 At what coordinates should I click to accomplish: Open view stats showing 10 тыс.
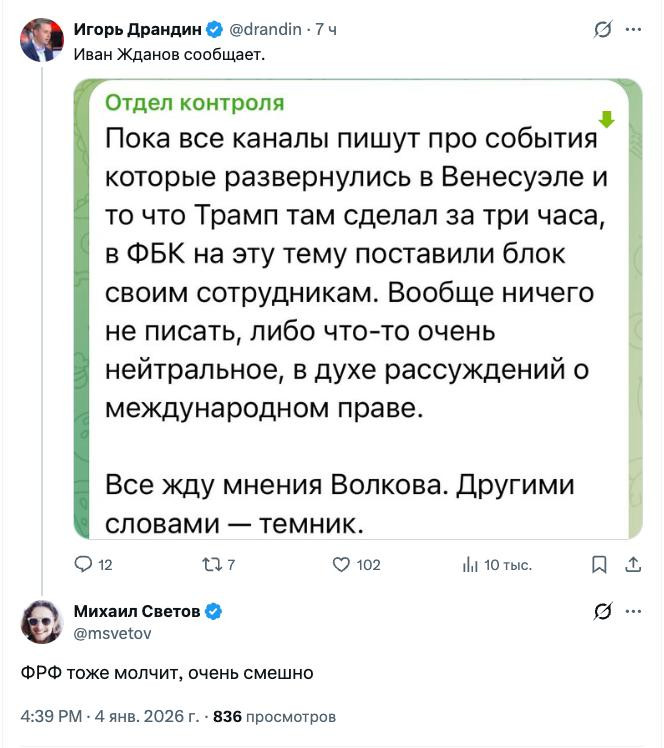(471, 565)
